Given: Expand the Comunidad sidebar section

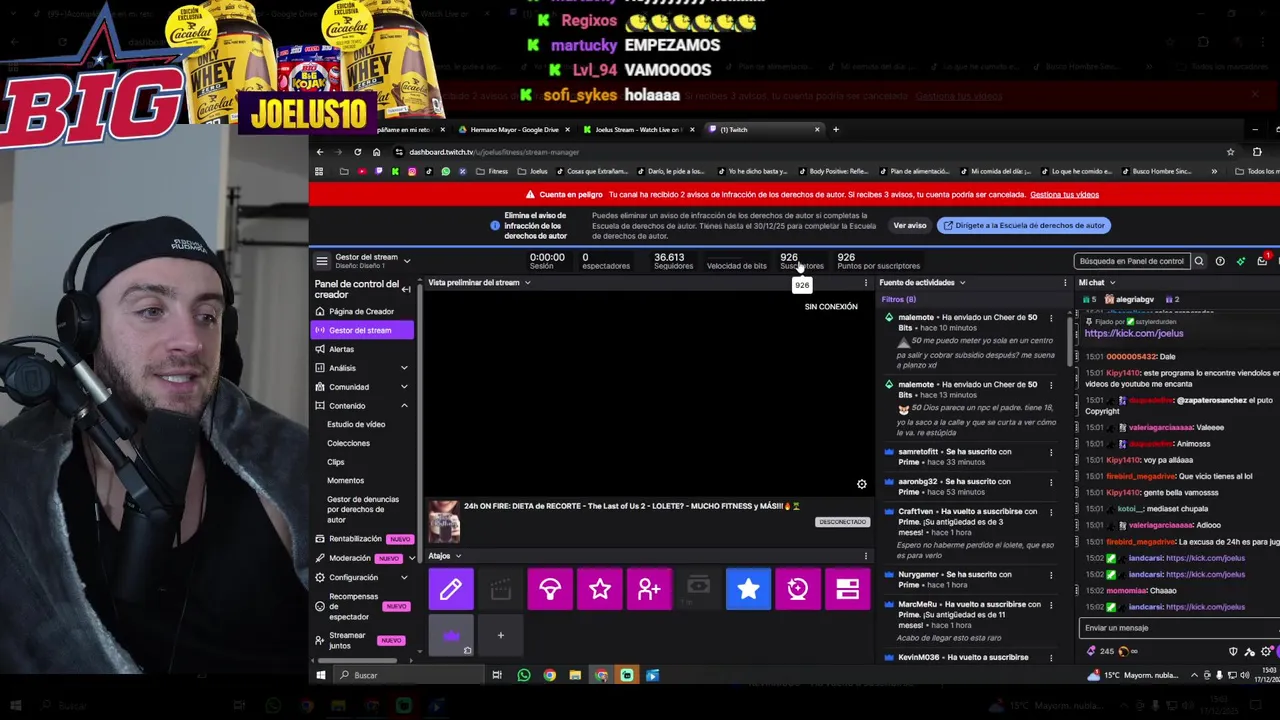Looking at the screenshot, I should [x=404, y=387].
